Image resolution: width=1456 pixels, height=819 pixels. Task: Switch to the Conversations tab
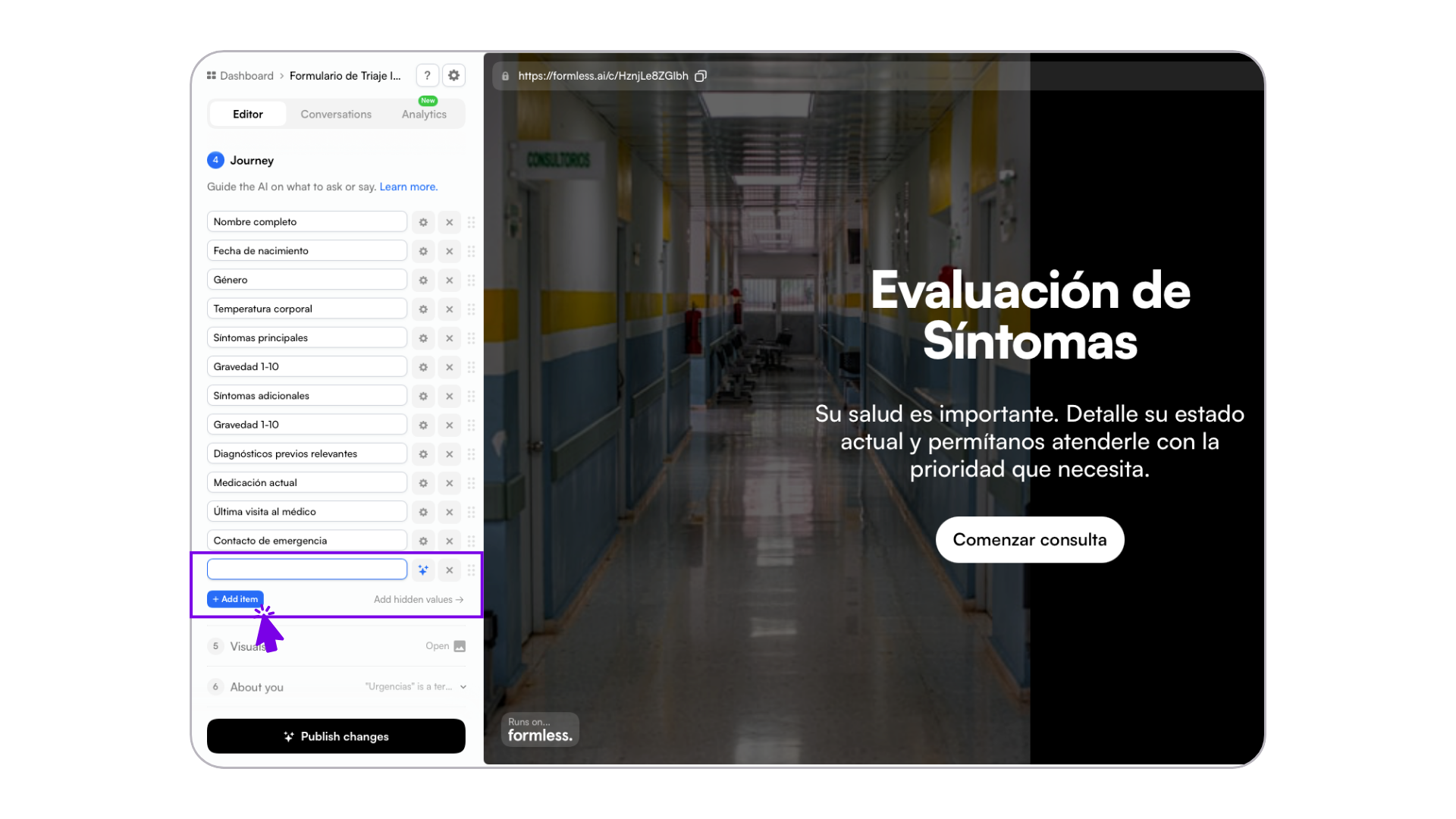(x=336, y=115)
